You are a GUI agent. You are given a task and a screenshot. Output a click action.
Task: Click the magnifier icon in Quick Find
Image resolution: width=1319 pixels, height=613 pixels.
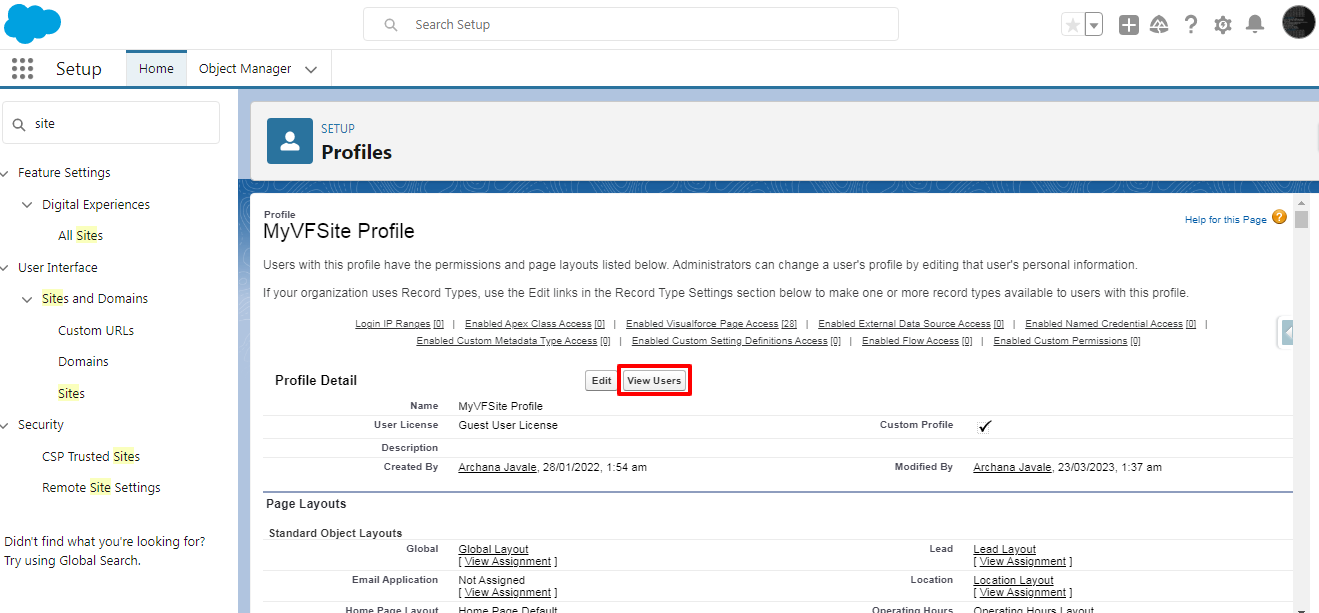tap(19, 124)
